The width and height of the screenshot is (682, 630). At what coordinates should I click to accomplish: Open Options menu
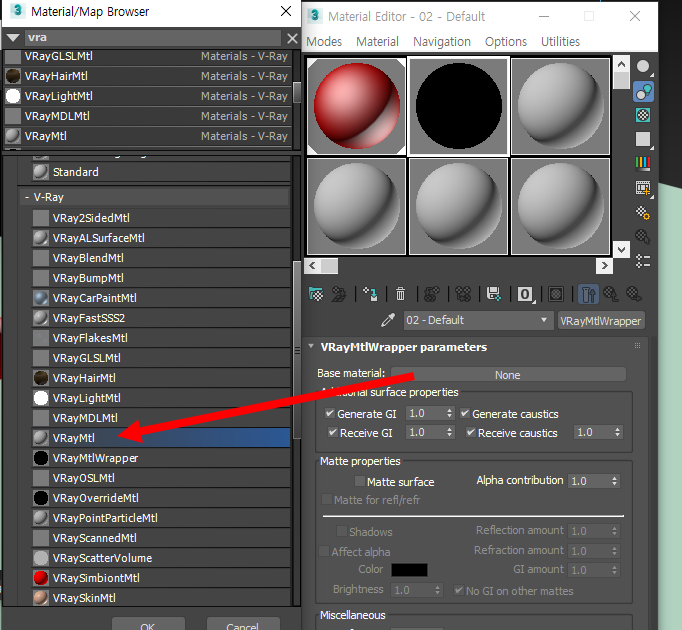coord(506,42)
